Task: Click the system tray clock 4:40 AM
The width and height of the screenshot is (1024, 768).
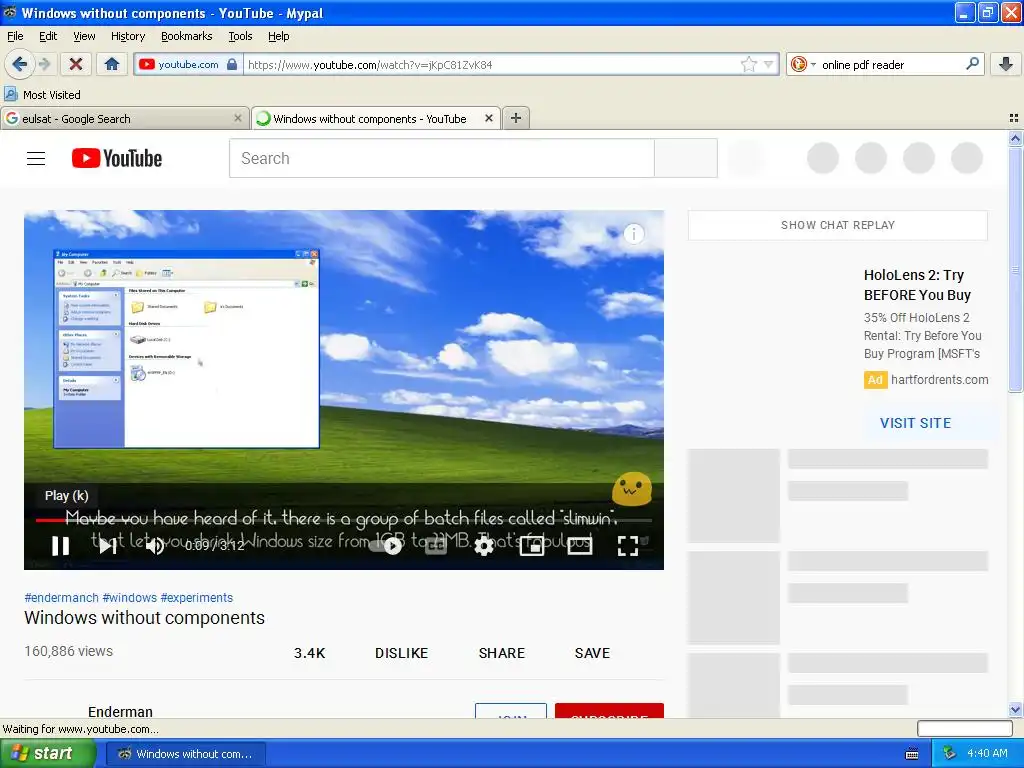Action: pos(987,753)
